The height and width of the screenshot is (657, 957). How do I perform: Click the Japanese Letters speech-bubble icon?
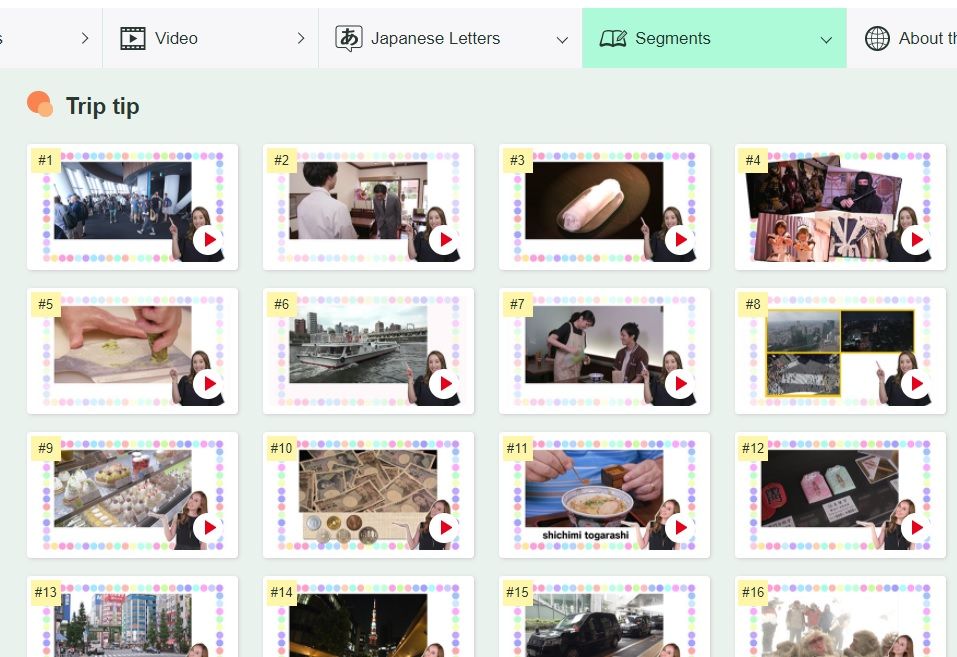pos(349,38)
